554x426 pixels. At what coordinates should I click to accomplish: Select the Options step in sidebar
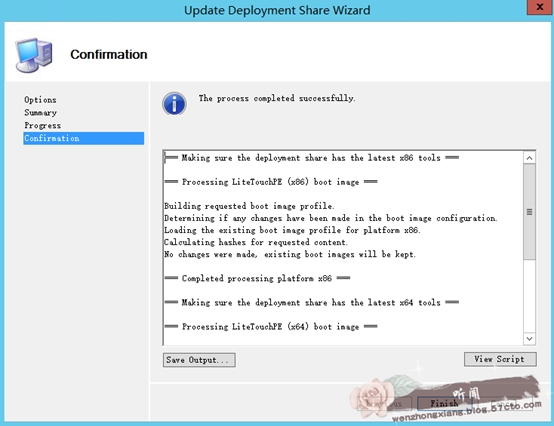tap(40, 100)
